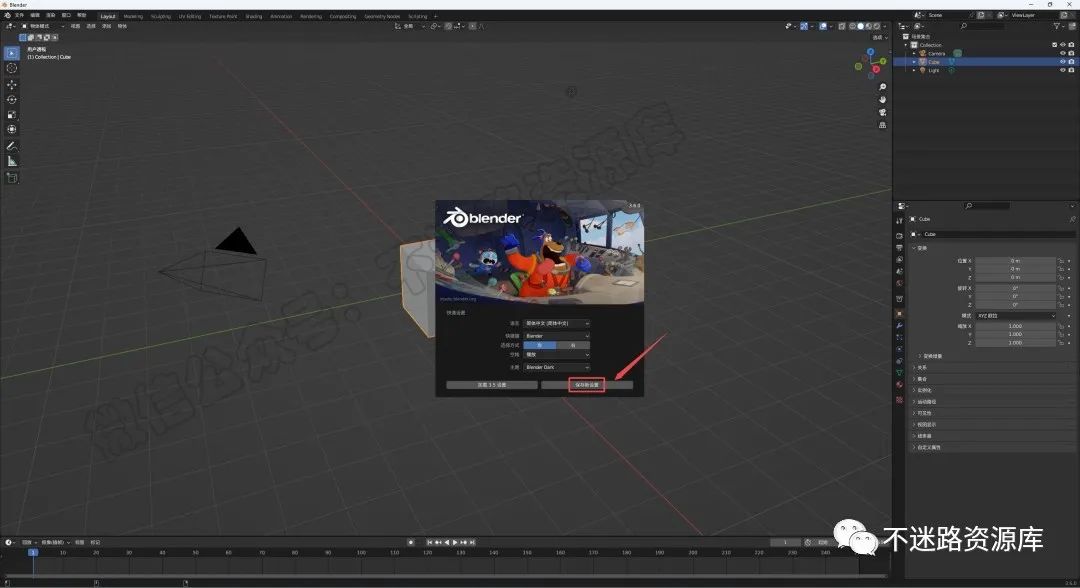Select solid viewport shading mode
This screenshot has height=588, width=1080.
pyautogui.click(x=860, y=26)
